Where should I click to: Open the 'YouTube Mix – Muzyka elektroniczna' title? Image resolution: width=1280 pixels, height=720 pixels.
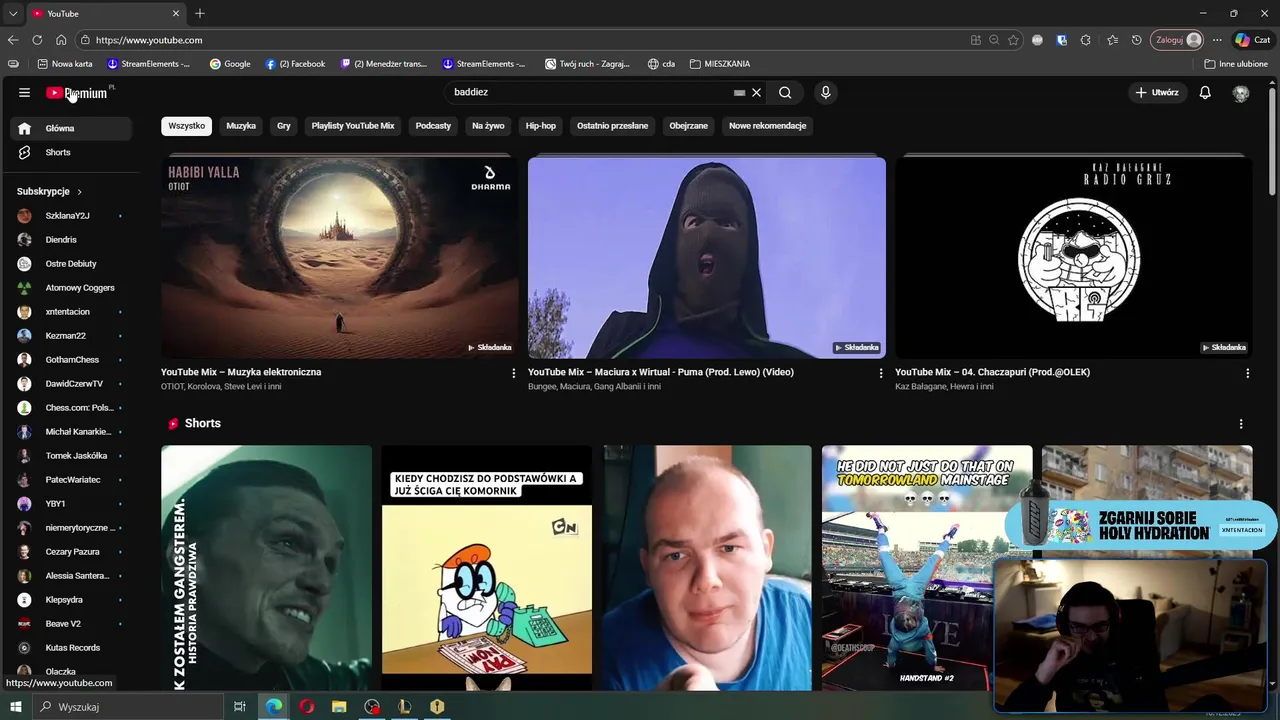pos(241,372)
